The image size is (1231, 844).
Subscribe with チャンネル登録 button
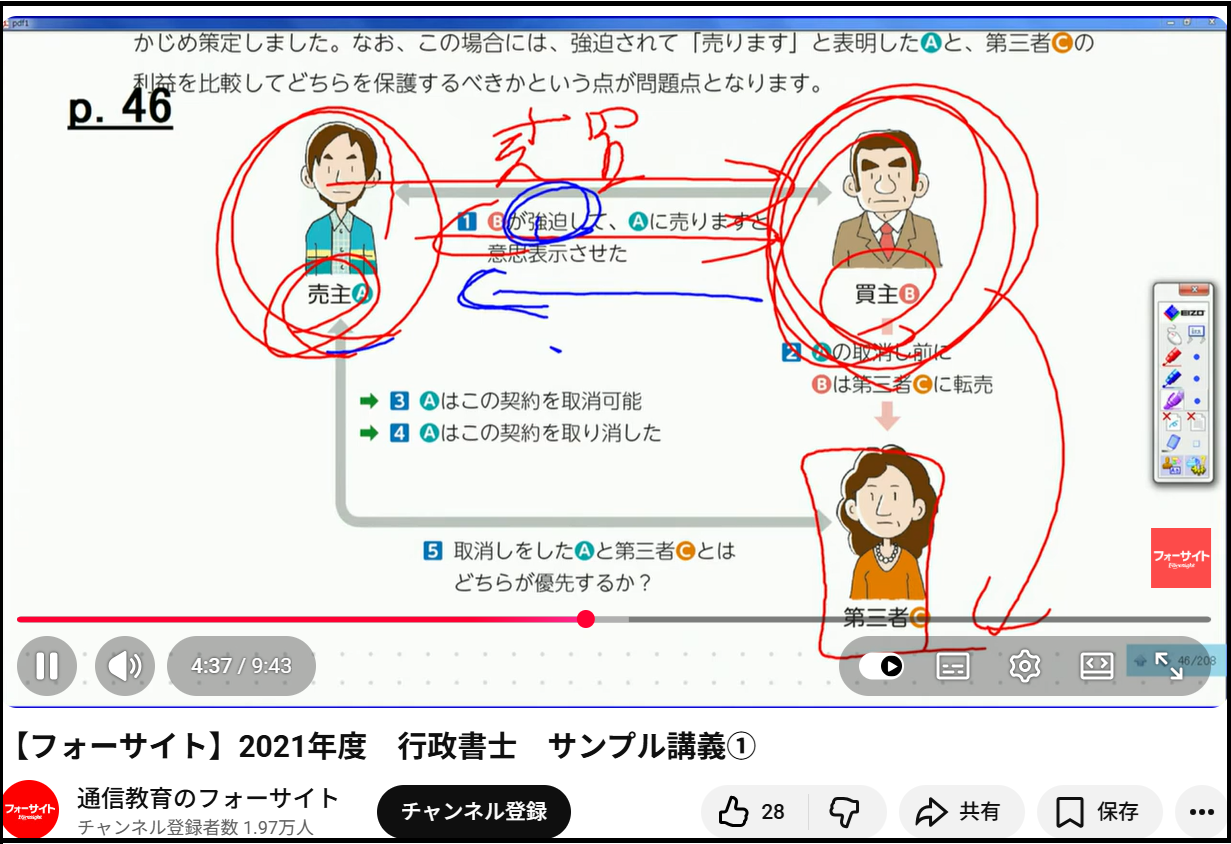pyautogui.click(x=474, y=811)
